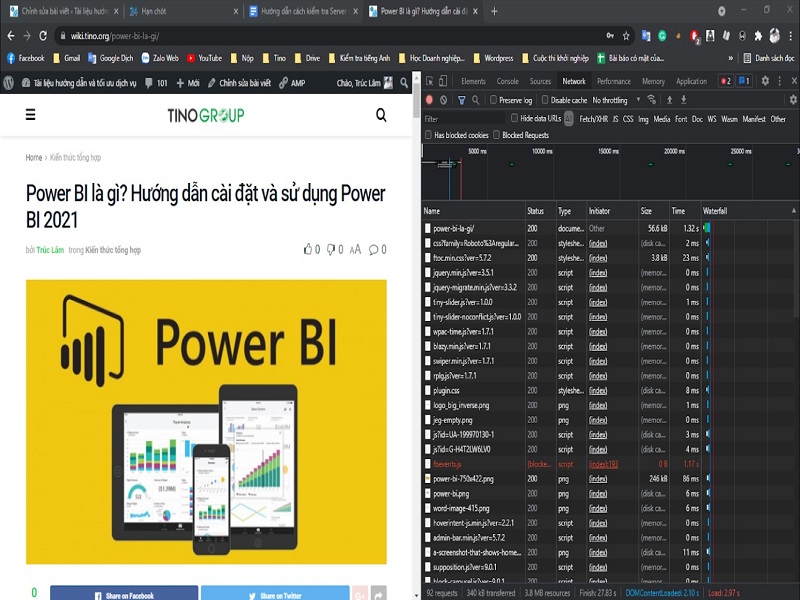This screenshot has width=800, height=600.
Task: Sort requests by the Size column header
Action: (654, 211)
